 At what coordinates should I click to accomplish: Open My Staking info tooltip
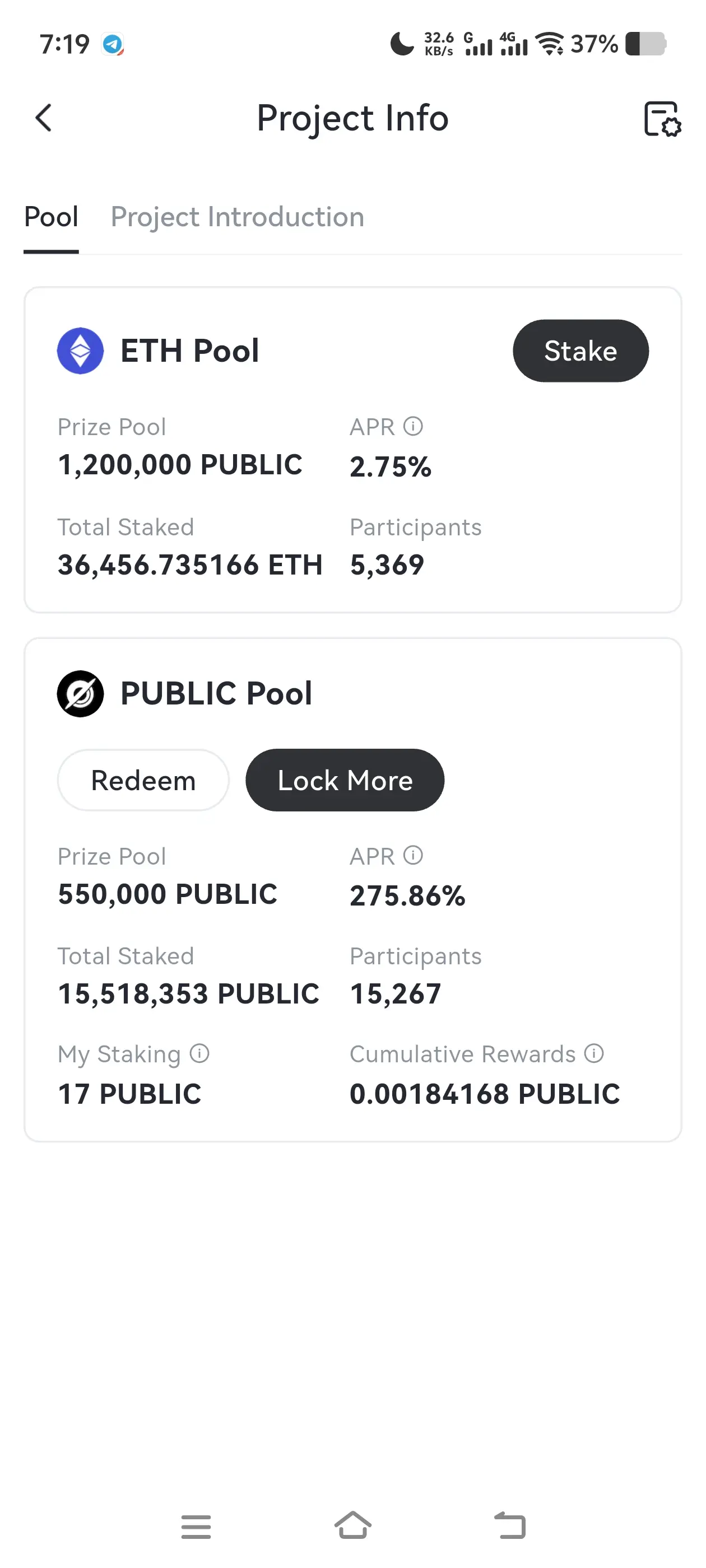pos(199,1053)
